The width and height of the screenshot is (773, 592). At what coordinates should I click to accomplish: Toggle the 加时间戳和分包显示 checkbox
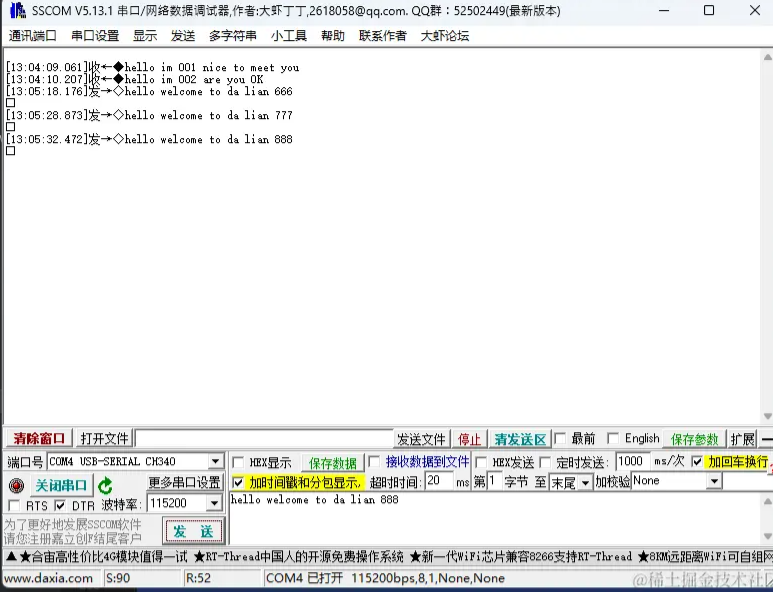pos(238,482)
